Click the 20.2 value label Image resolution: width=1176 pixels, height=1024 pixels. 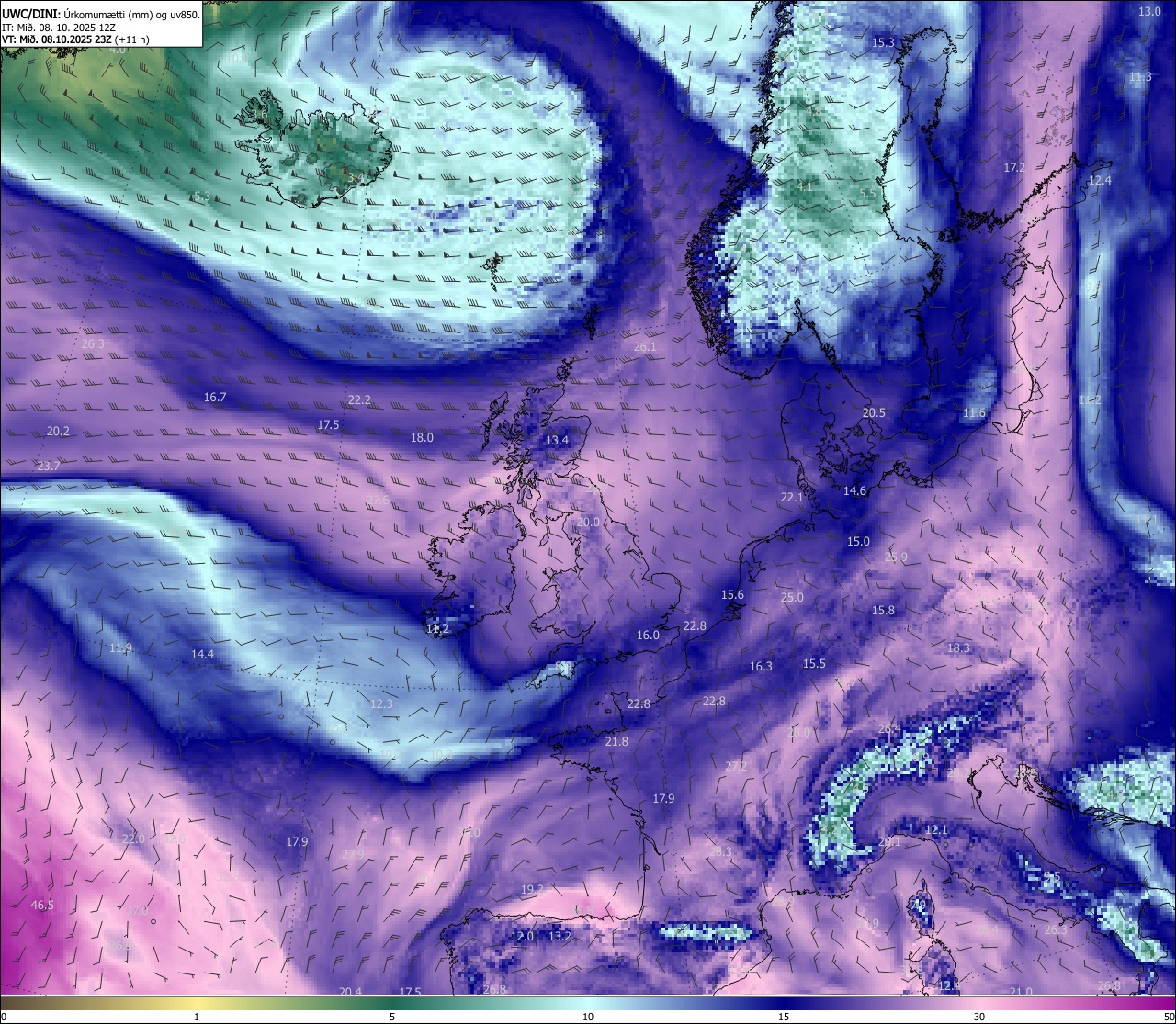(58, 432)
